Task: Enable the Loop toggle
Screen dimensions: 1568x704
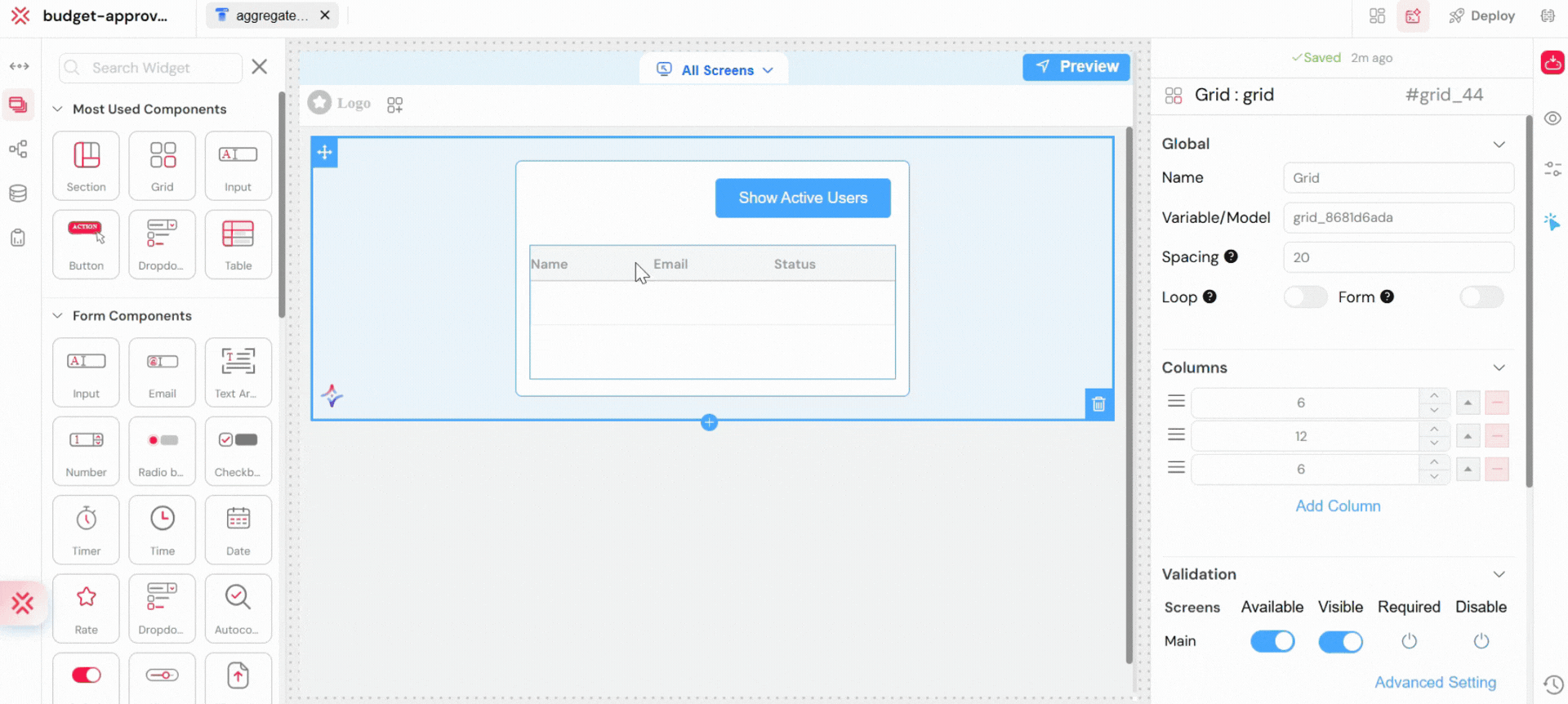Action: pos(1304,297)
